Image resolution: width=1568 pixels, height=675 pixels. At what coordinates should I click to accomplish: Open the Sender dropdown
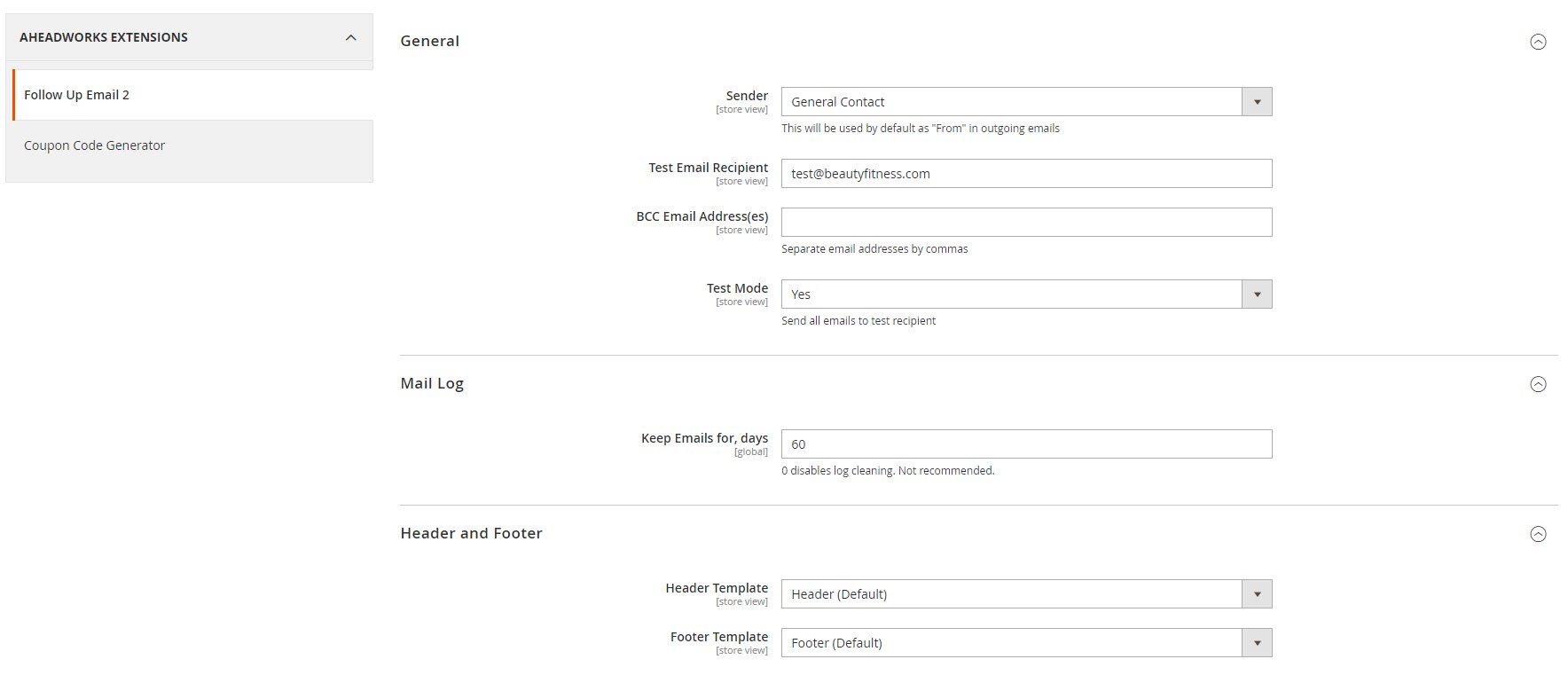pyautogui.click(x=1011, y=102)
